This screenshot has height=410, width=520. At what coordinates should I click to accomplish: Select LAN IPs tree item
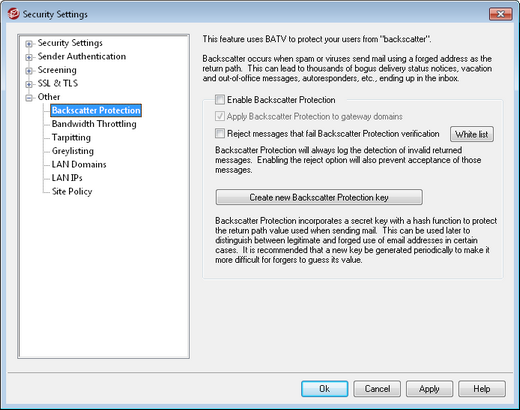(67, 178)
